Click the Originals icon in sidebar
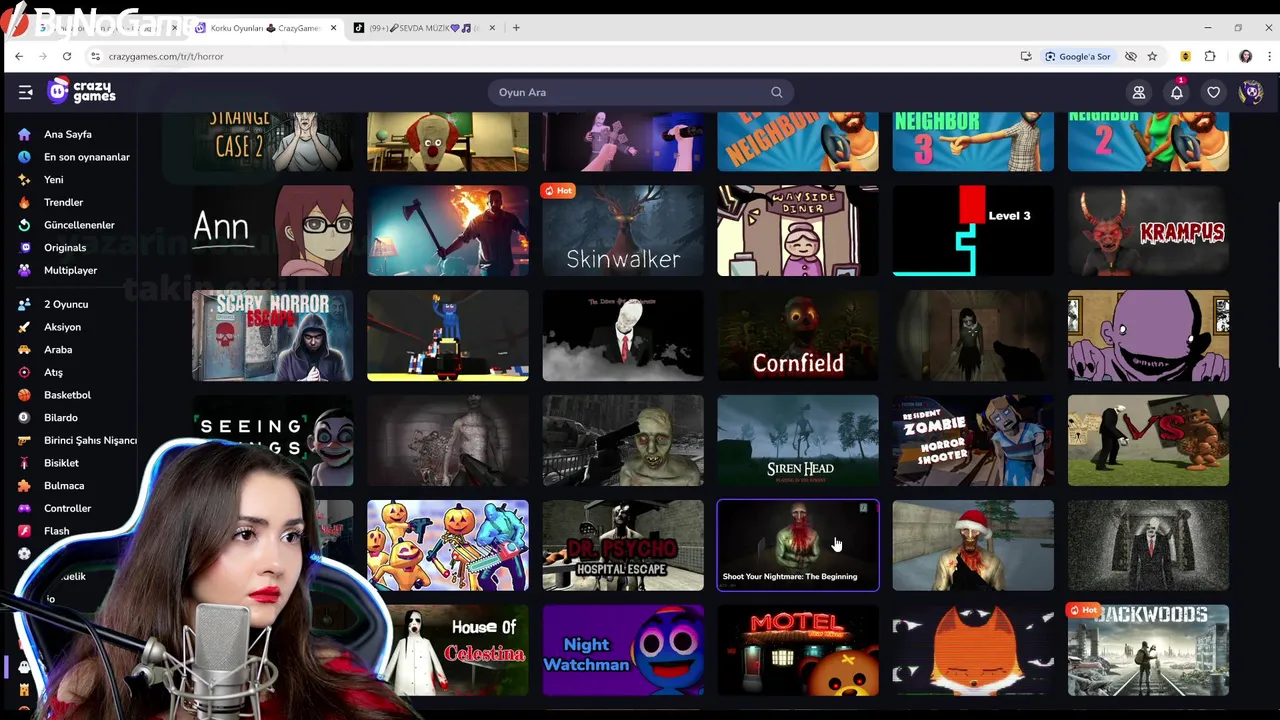This screenshot has width=1280, height=720. point(24,247)
